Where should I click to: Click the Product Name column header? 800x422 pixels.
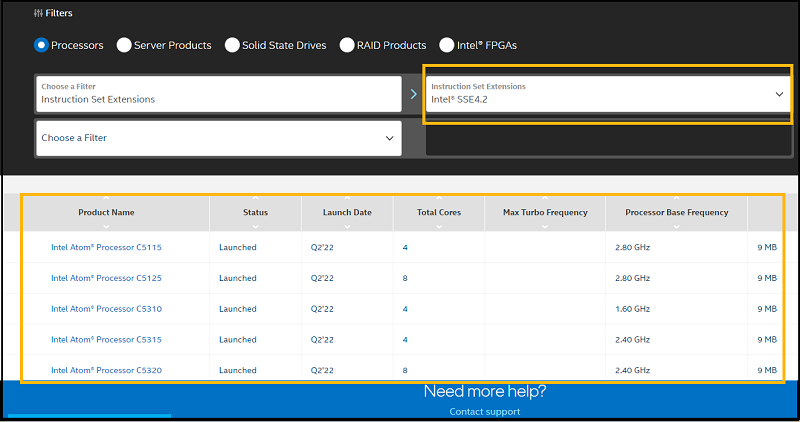click(106, 212)
